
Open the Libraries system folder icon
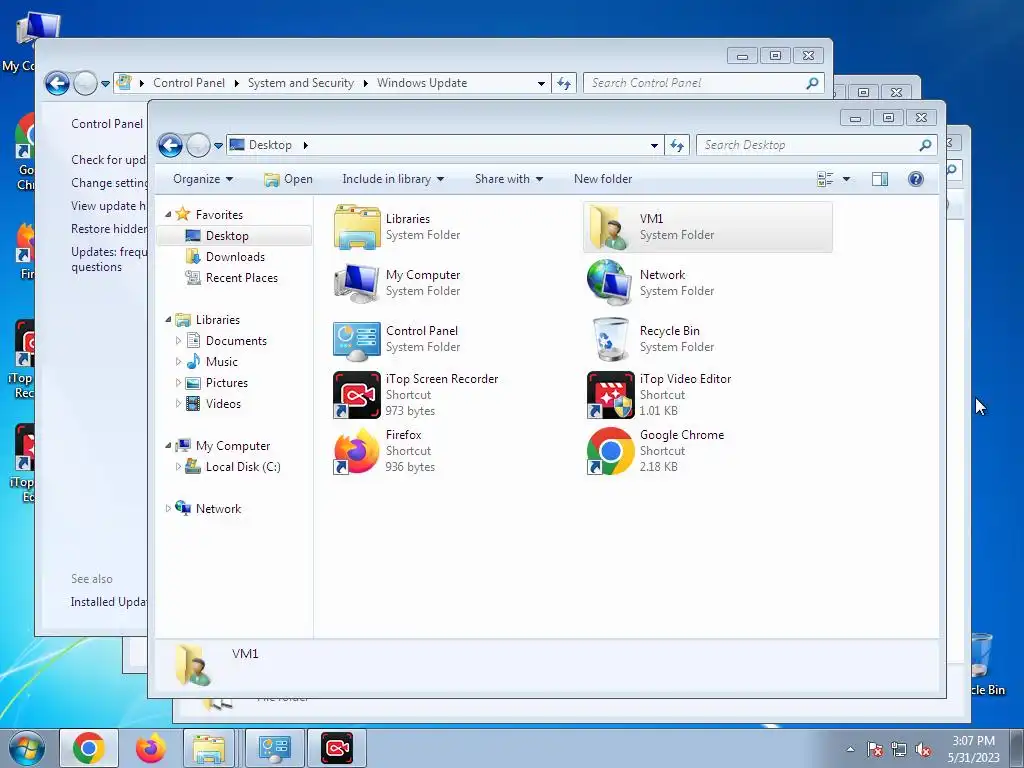357,227
